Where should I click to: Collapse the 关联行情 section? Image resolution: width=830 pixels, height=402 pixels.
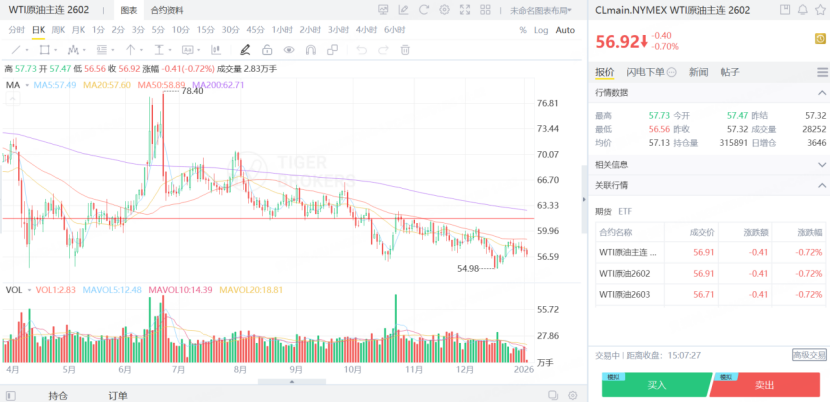(822, 185)
